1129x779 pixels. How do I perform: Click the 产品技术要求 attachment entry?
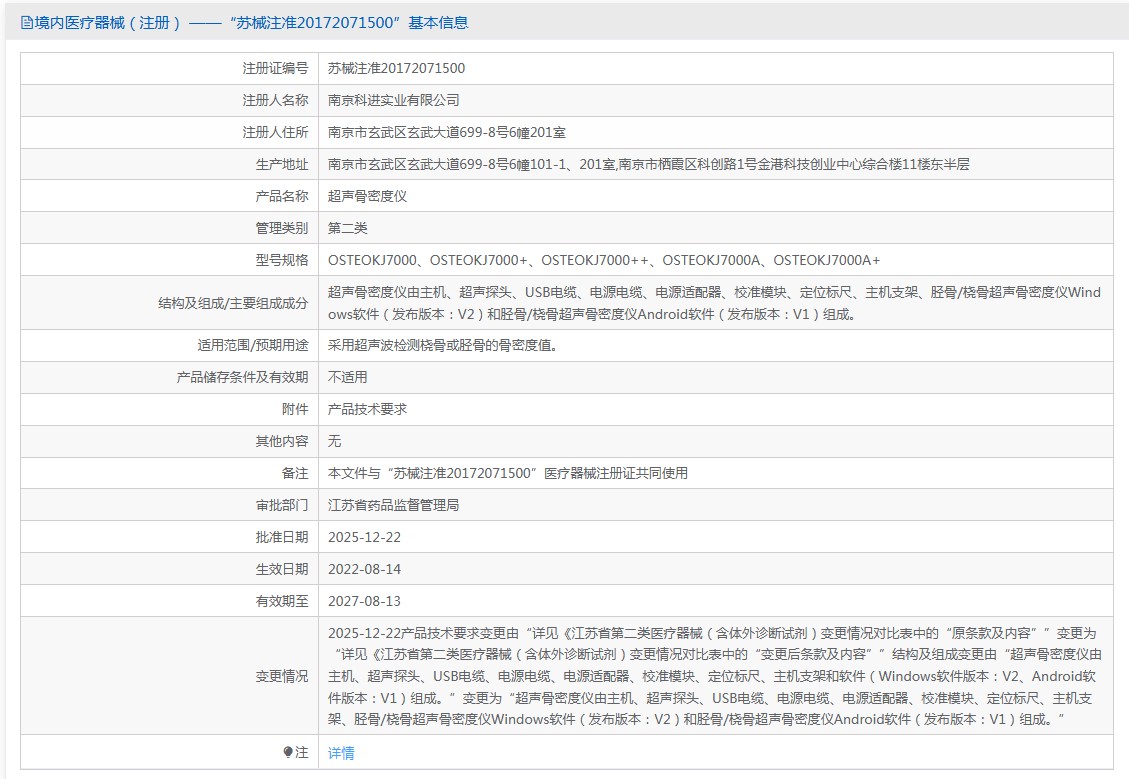[367, 409]
